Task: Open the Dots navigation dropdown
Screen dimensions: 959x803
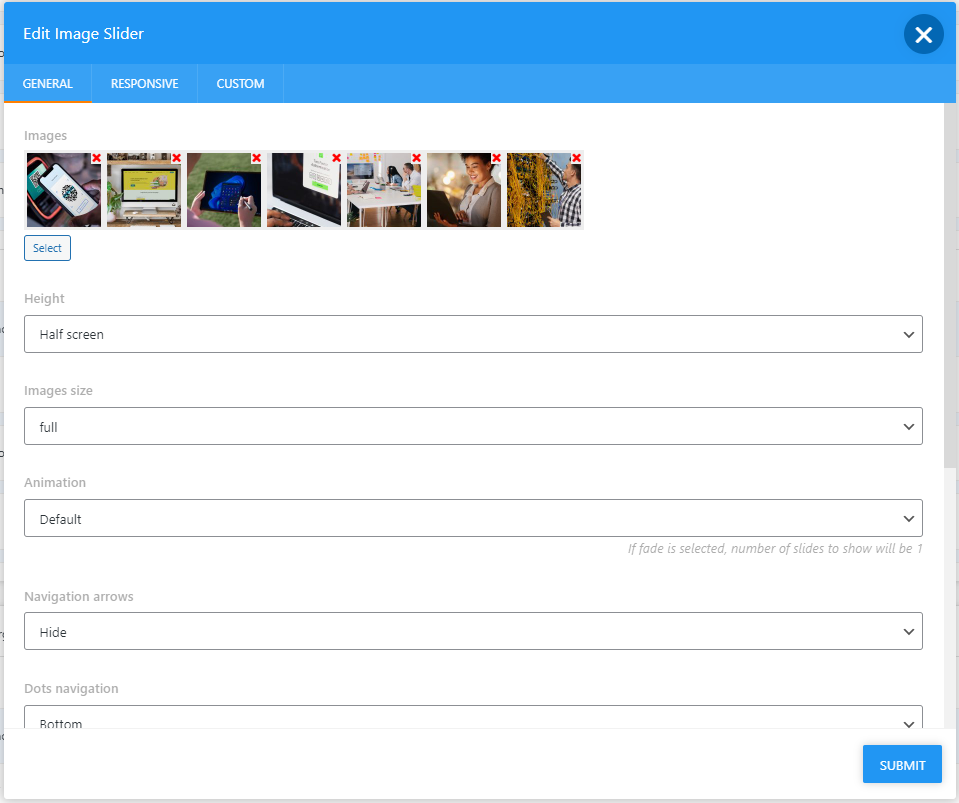Action: pos(473,717)
